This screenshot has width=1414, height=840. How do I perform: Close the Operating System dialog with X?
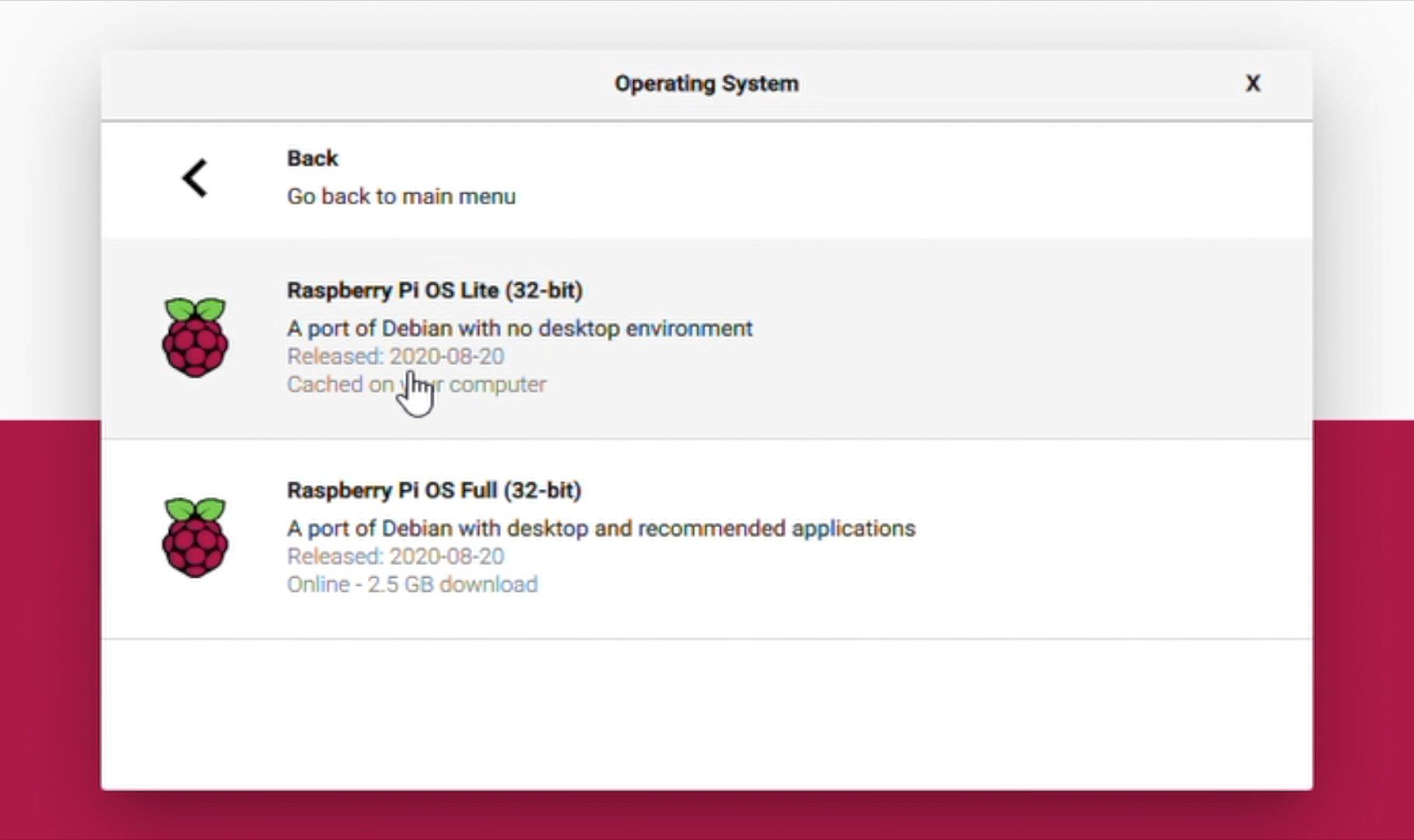[x=1252, y=83]
